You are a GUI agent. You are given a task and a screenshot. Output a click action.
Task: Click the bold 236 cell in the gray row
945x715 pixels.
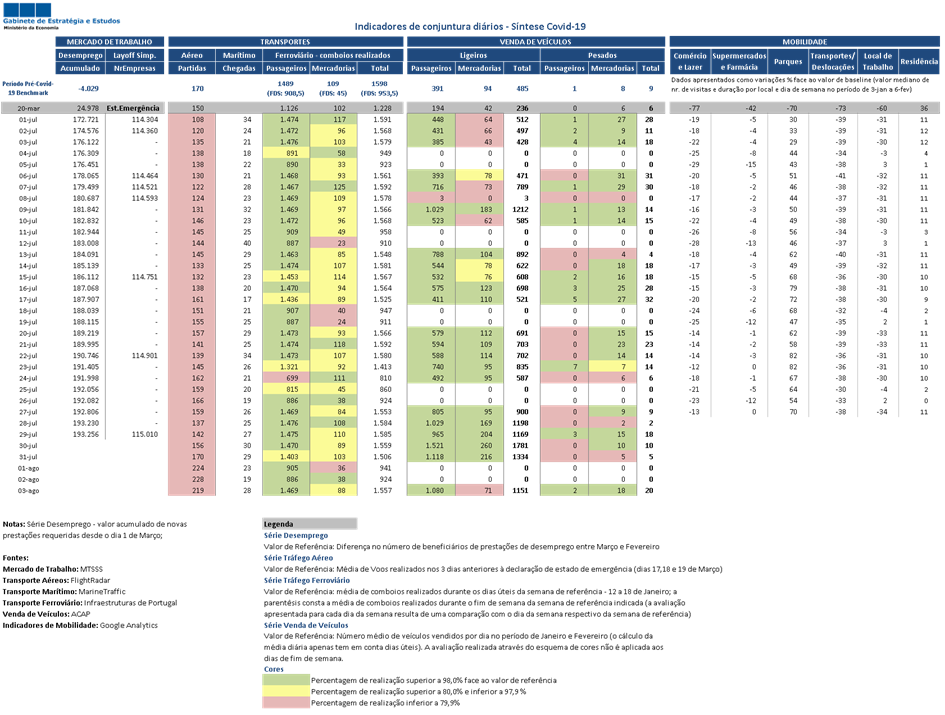click(521, 108)
